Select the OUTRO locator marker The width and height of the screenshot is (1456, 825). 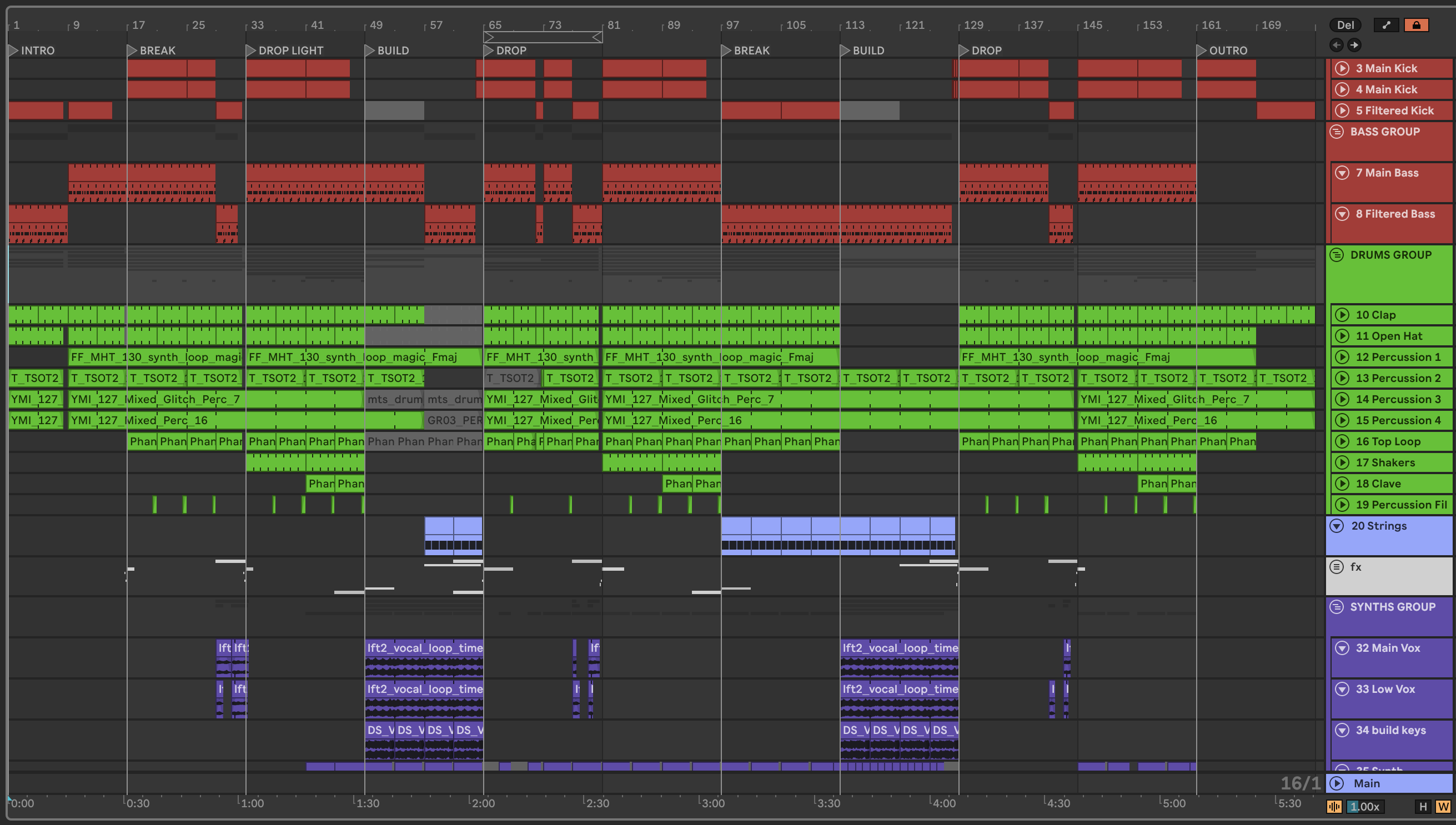click(1202, 51)
